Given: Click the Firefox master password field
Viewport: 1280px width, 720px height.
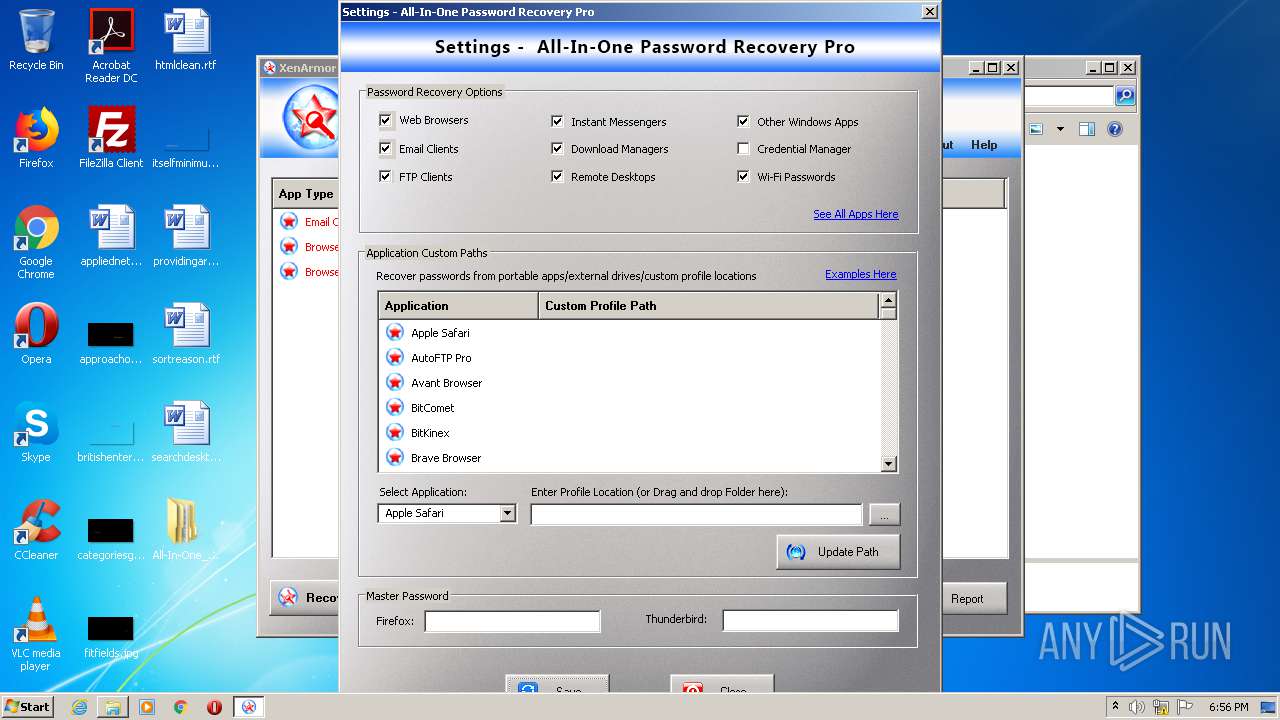Looking at the screenshot, I should (x=512, y=621).
